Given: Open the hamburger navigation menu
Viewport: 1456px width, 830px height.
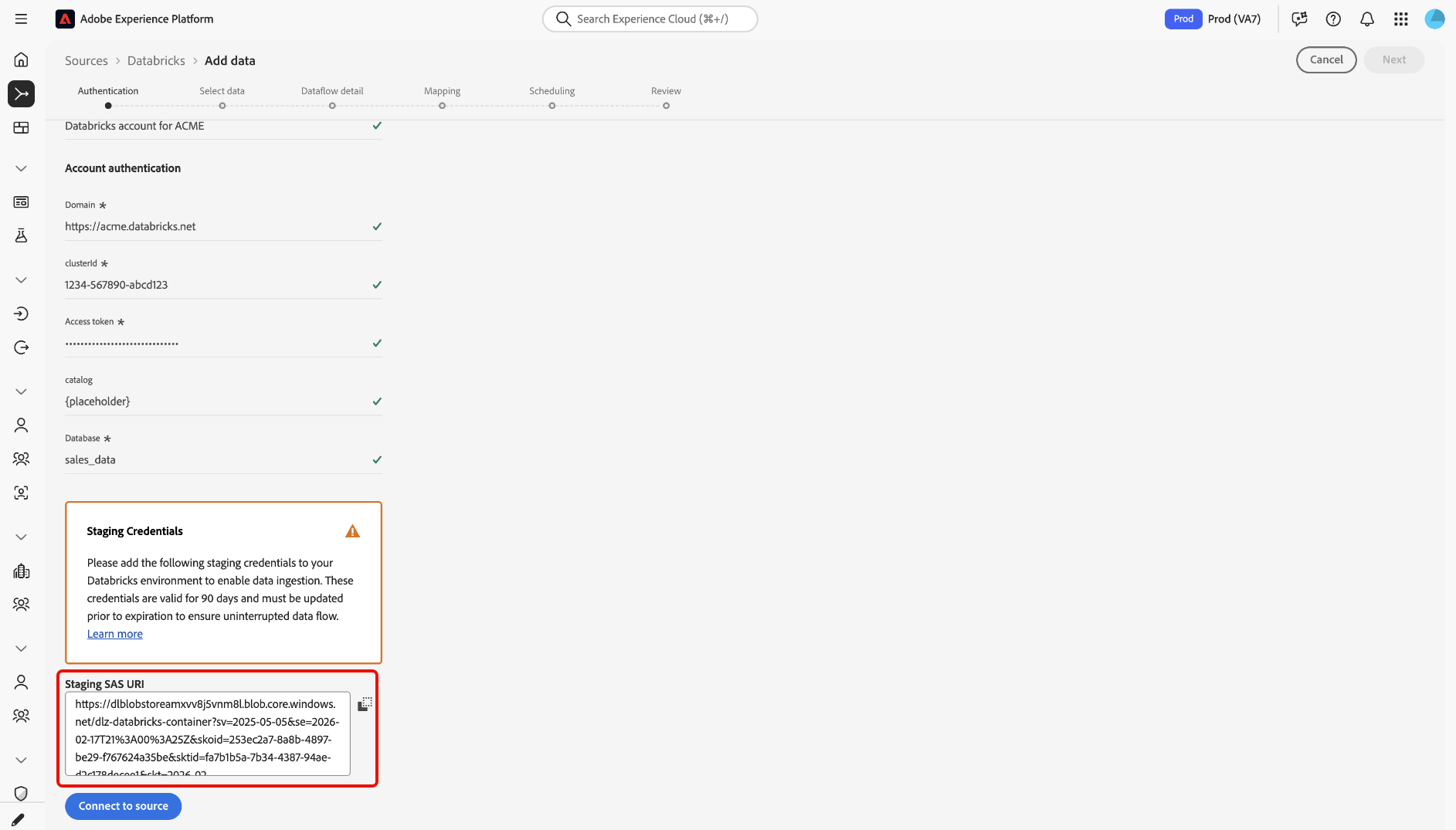Looking at the screenshot, I should [21, 19].
